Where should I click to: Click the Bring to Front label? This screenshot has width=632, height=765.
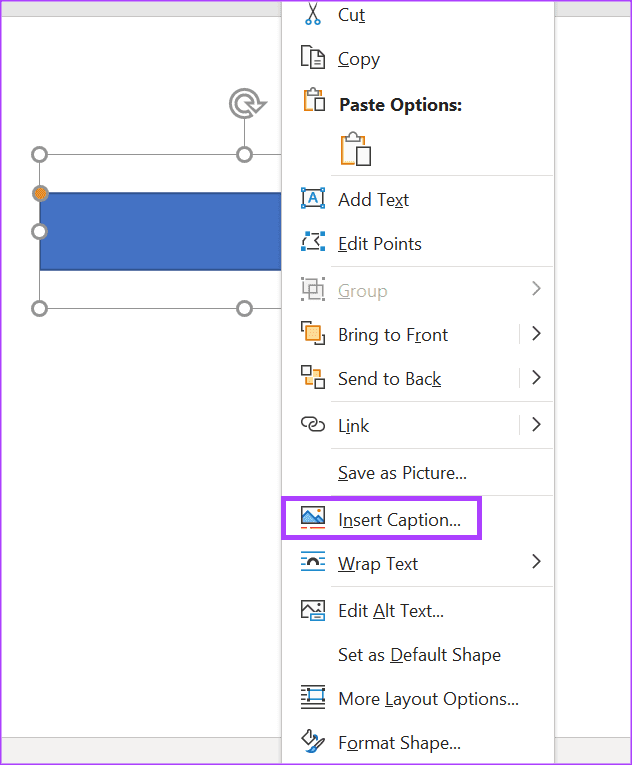pyautogui.click(x=393, y=335)
